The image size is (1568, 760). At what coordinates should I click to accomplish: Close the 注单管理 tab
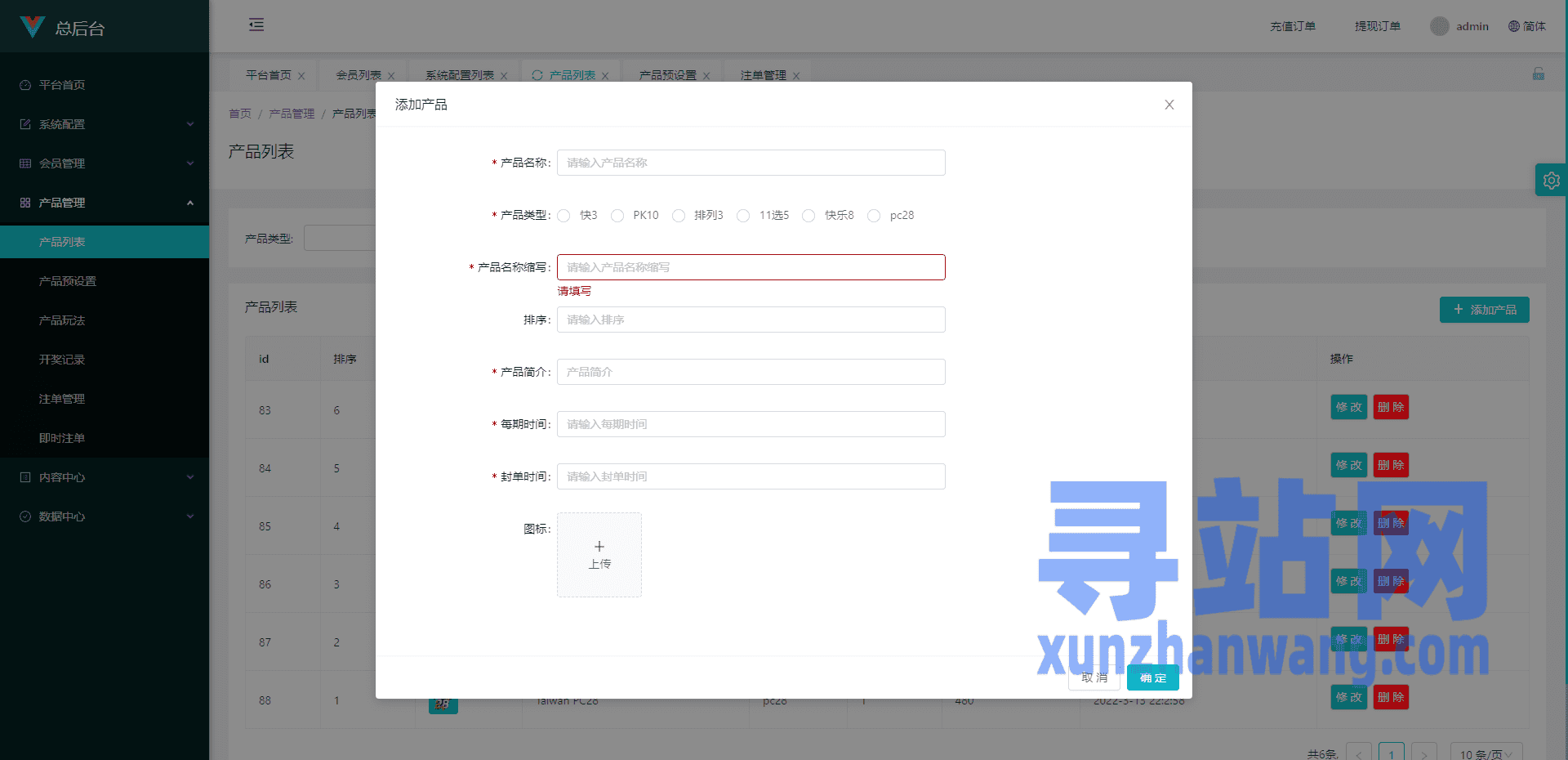coord(796,76)
